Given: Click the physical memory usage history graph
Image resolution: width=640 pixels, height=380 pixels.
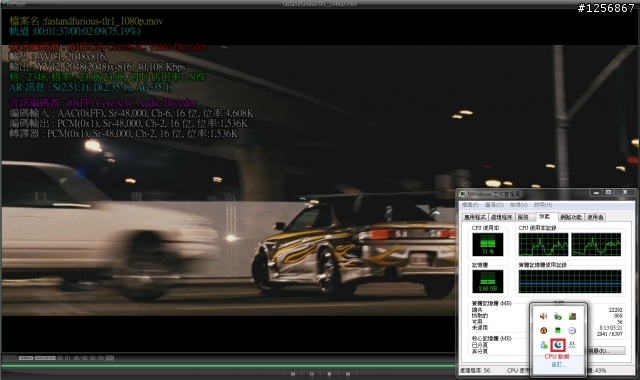Looking at the screenshot, I should click(x=570, y=282).
